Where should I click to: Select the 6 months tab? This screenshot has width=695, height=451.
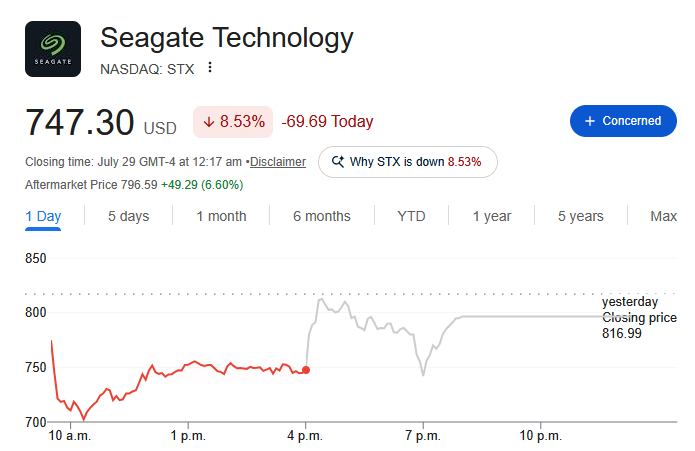[x=322, y=216]
